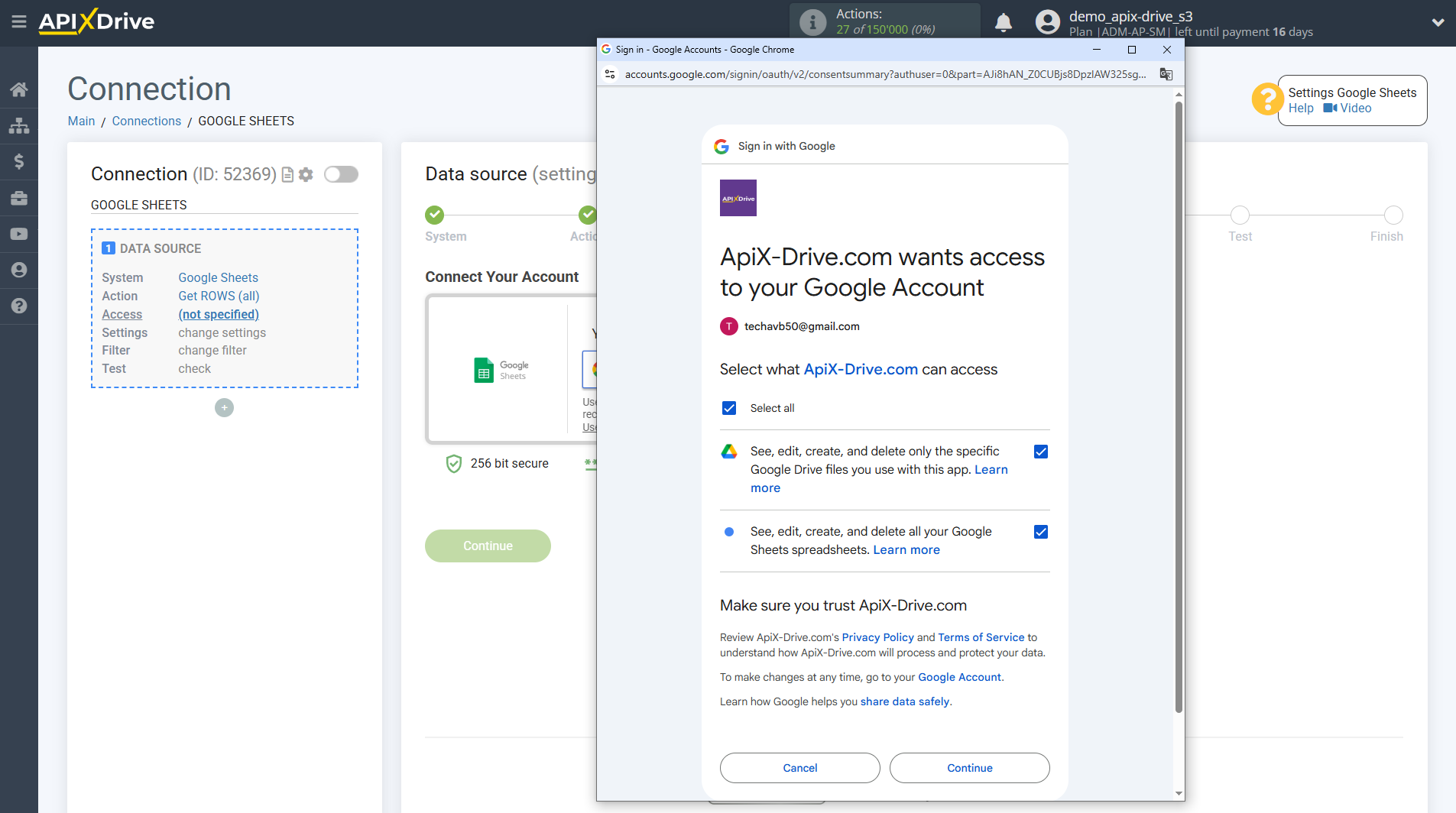Click Continue in the Google consent dialog

(969, 768)
